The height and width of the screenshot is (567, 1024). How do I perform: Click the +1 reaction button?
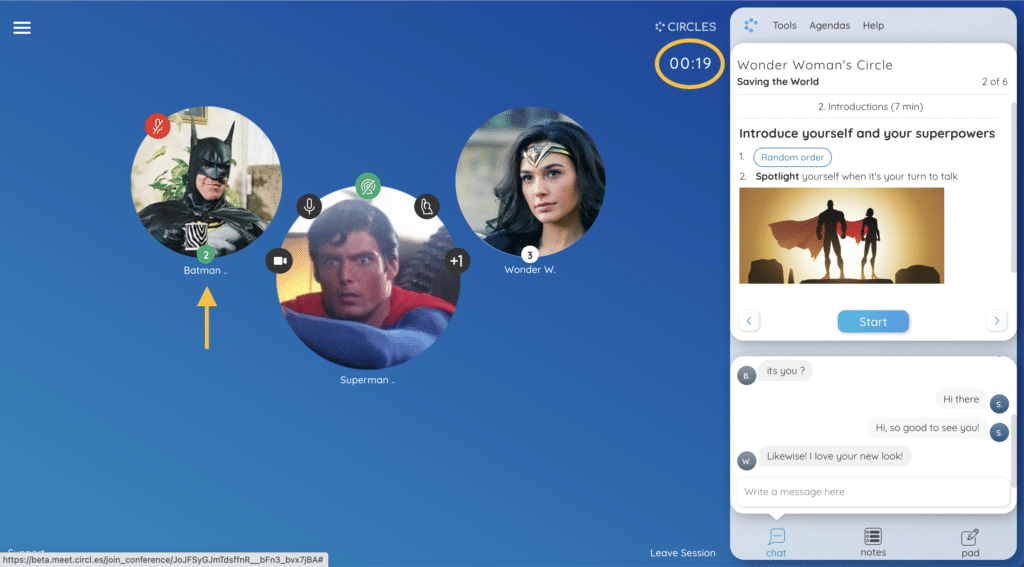tap(456, 261)
